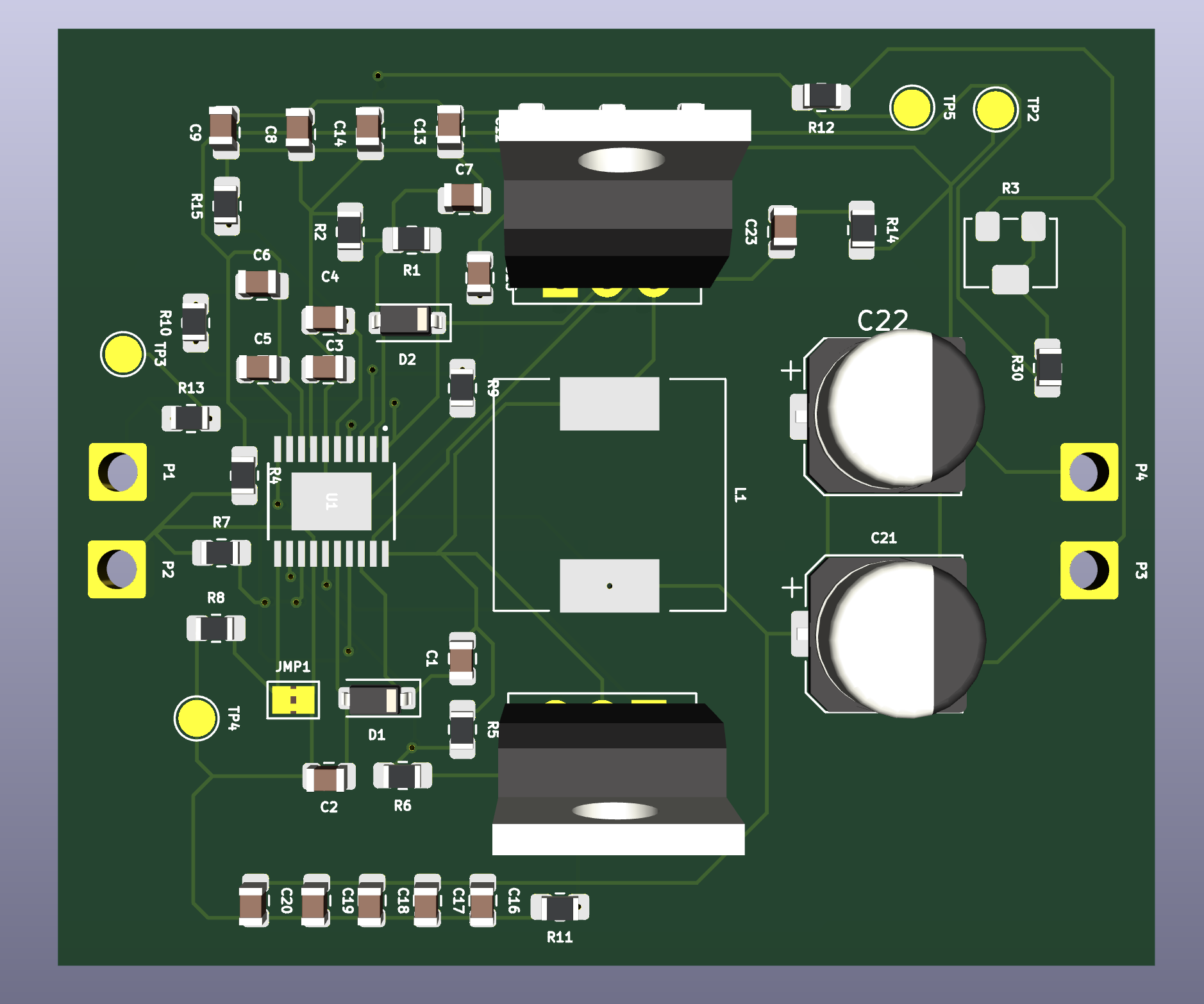Select capacitor C23 component

coord(783,231)
